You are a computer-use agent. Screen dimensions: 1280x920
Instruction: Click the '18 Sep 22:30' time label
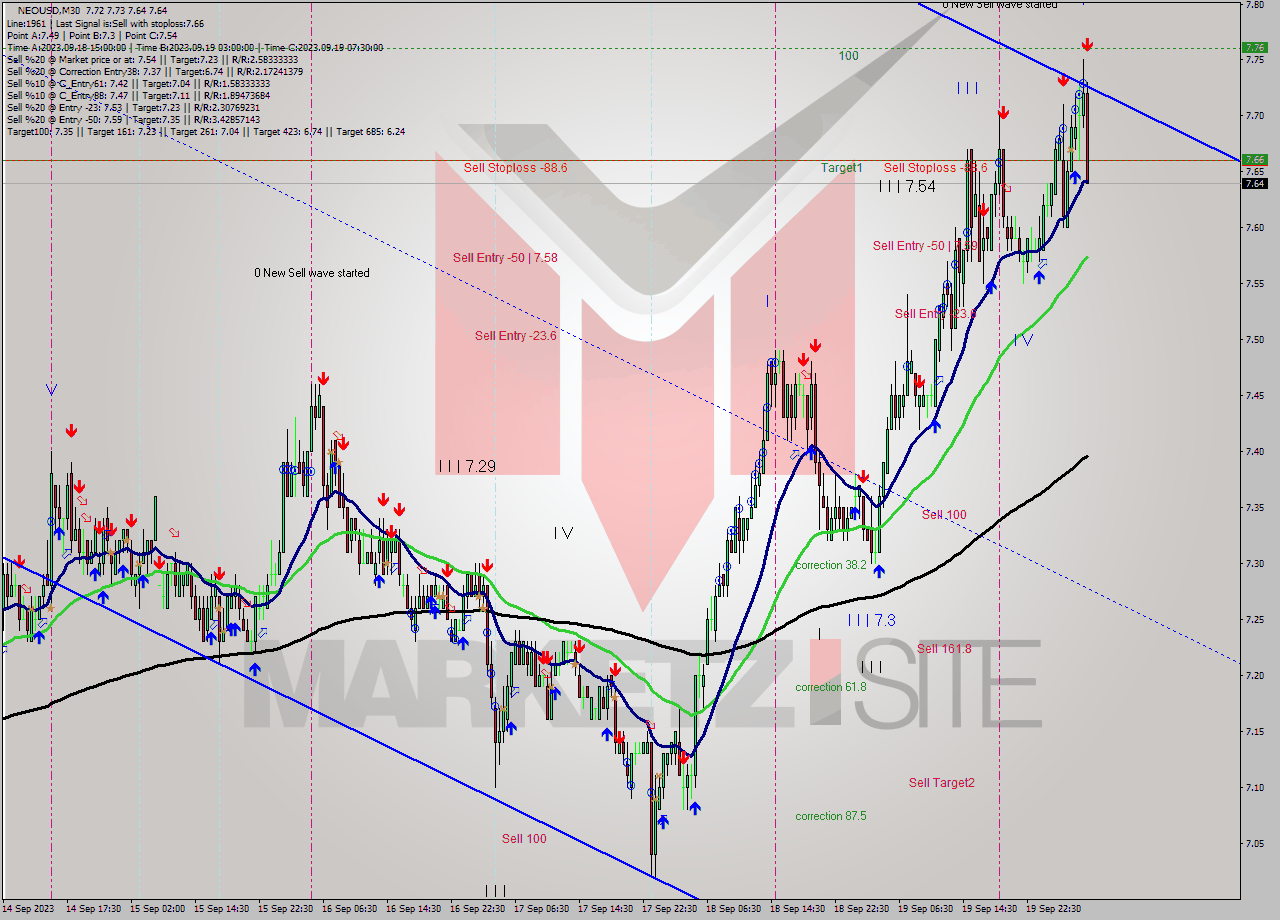(x=862, y=909)
